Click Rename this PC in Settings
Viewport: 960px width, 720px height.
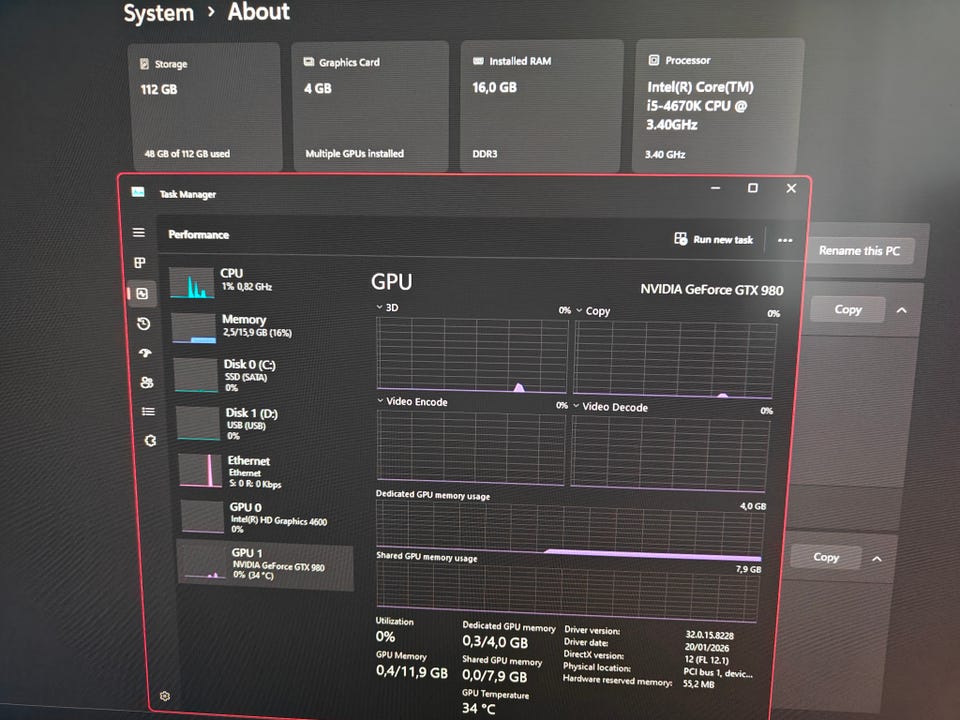coord(860,250)
